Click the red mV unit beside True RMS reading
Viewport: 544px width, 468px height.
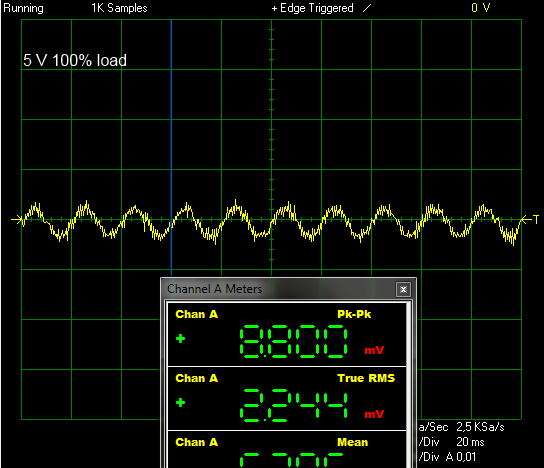click(x=374, y=414)
